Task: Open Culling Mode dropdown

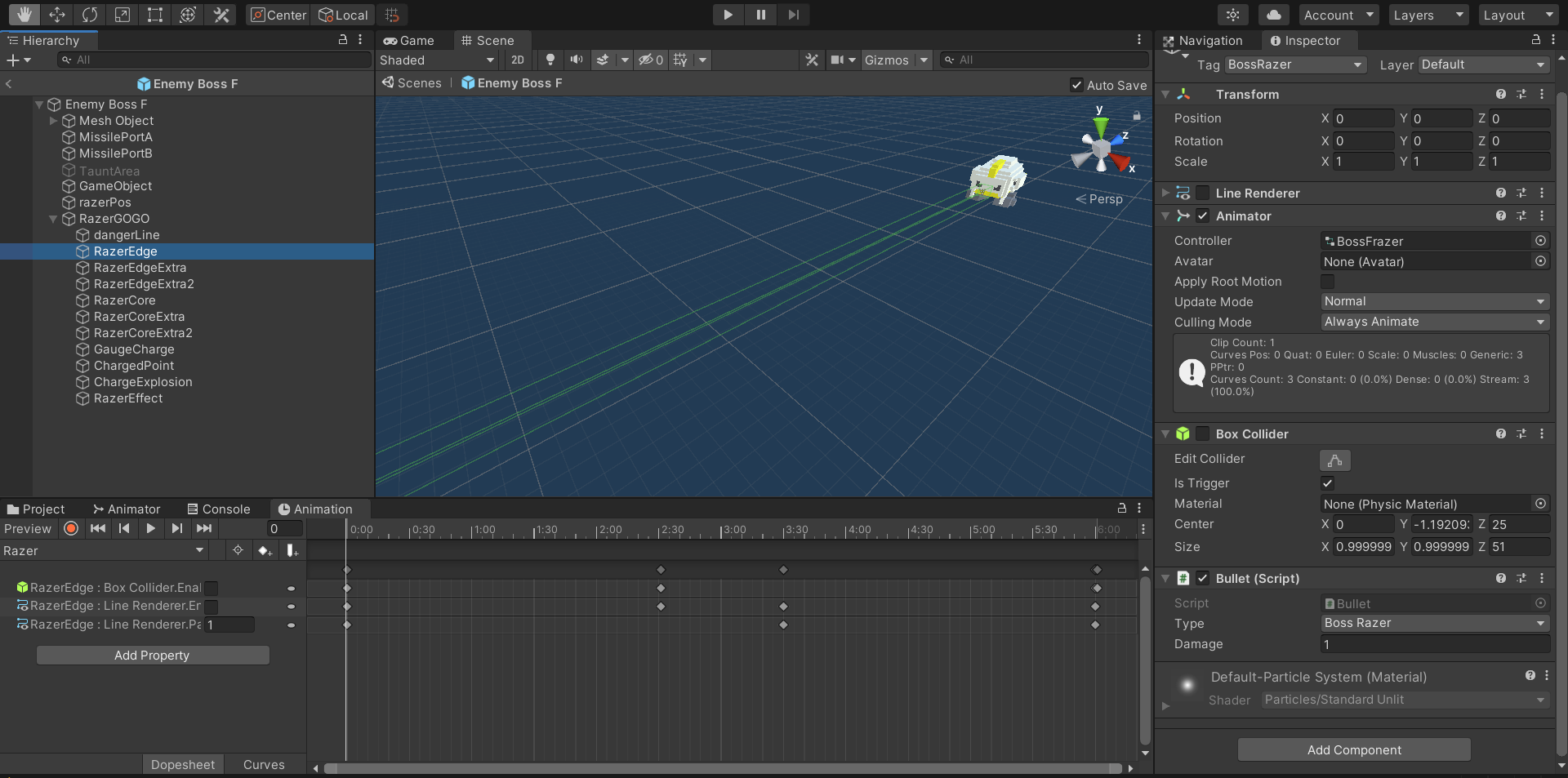Action: point(1435,322)
